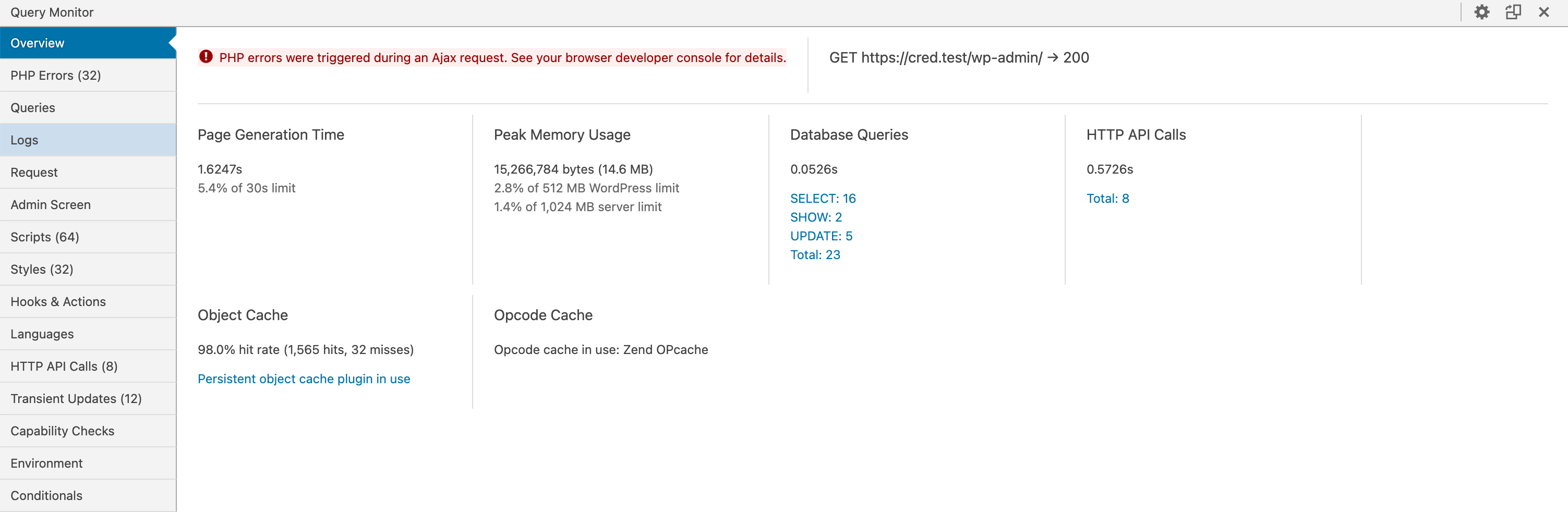
Task: Open the database Total: 23 link
Action: 814,255
